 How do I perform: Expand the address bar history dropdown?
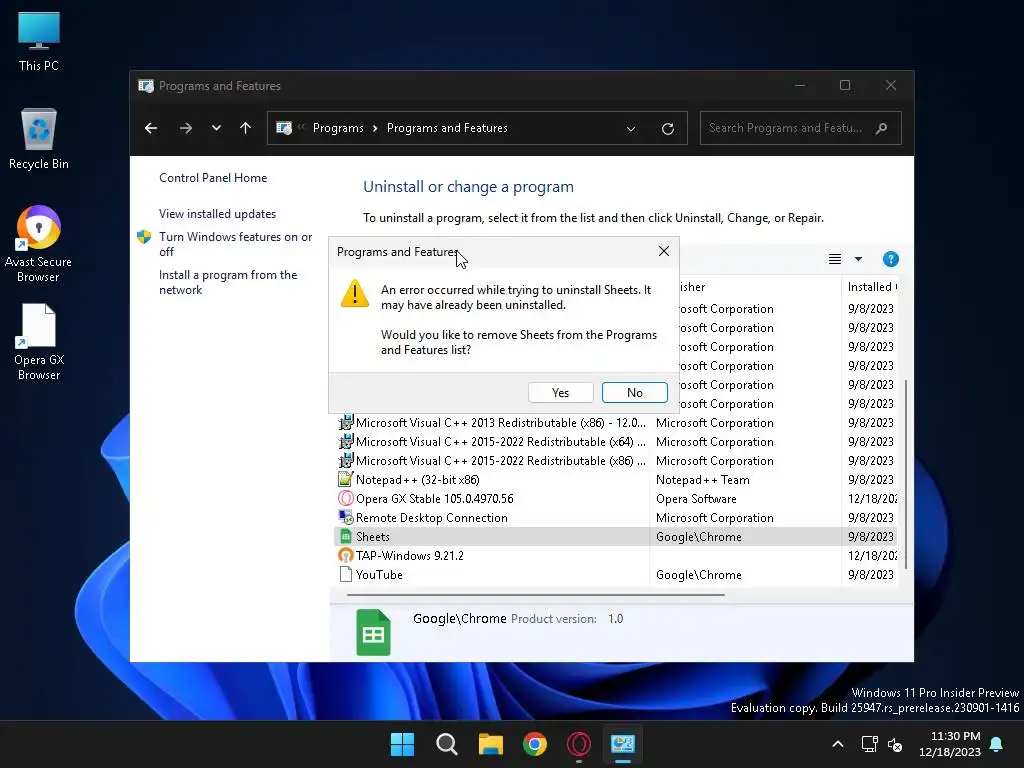[x=631, y=129]
